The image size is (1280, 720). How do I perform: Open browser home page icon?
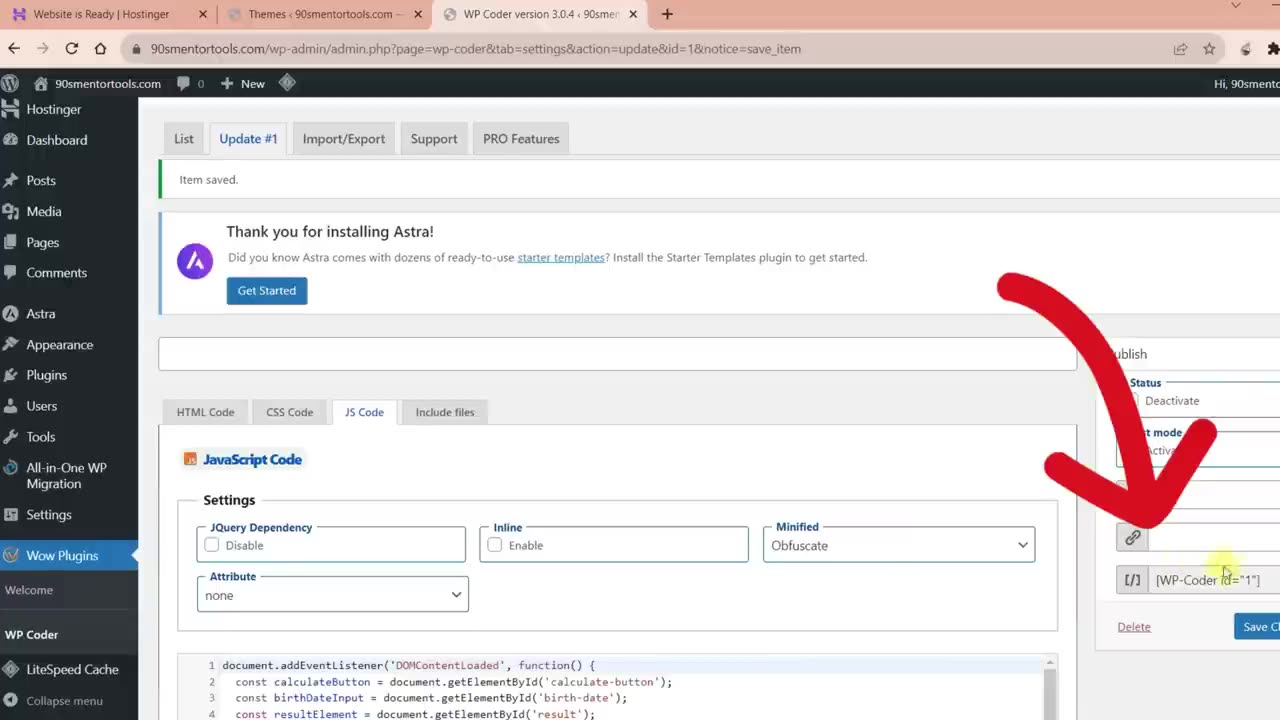pos(100,48)
